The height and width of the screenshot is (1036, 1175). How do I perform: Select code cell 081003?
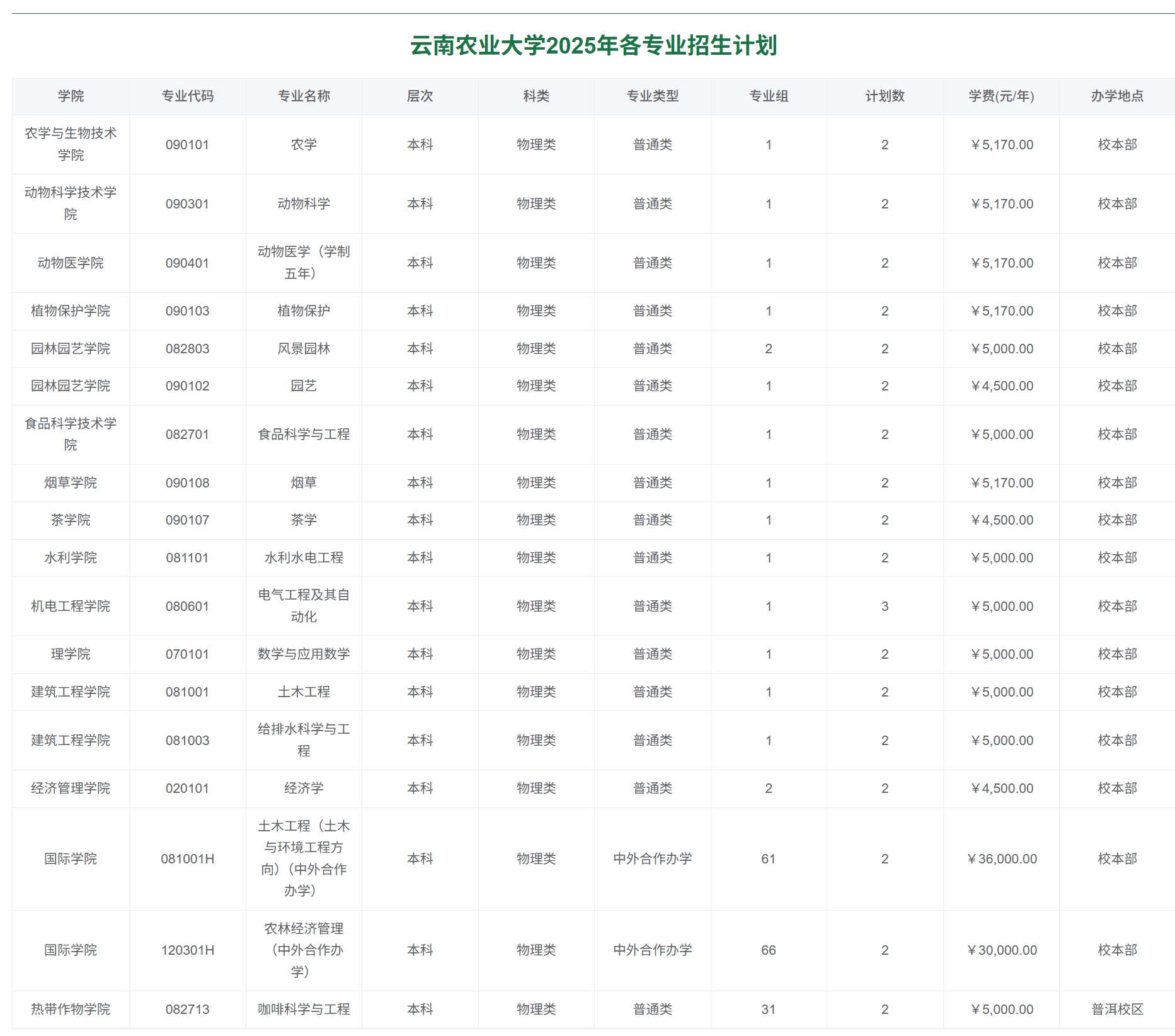[x=187, y=741]
